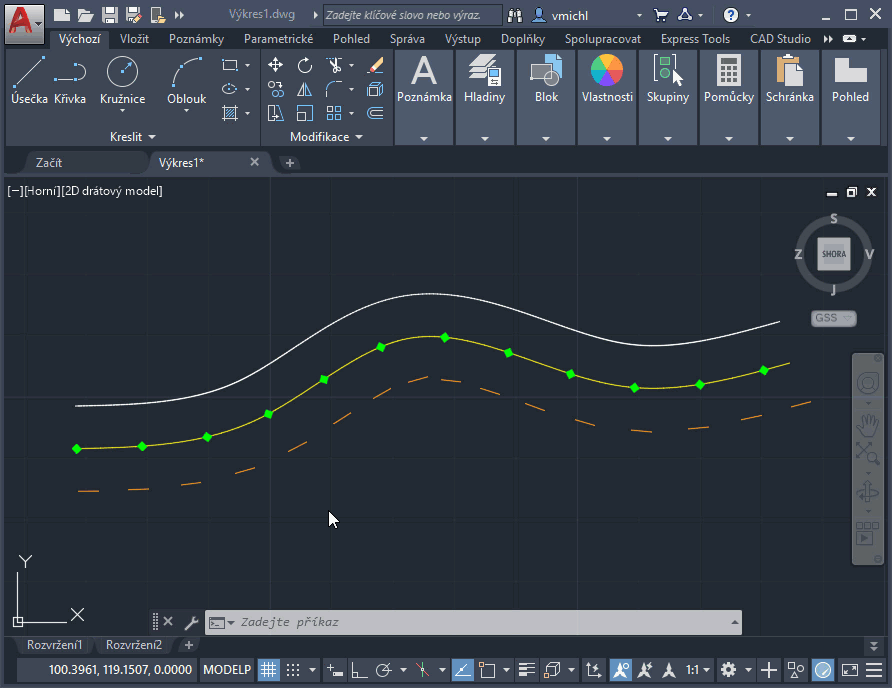The image size is (892, 688).
Task: Click the Rotate tool icon
Action: pos(305,65)
